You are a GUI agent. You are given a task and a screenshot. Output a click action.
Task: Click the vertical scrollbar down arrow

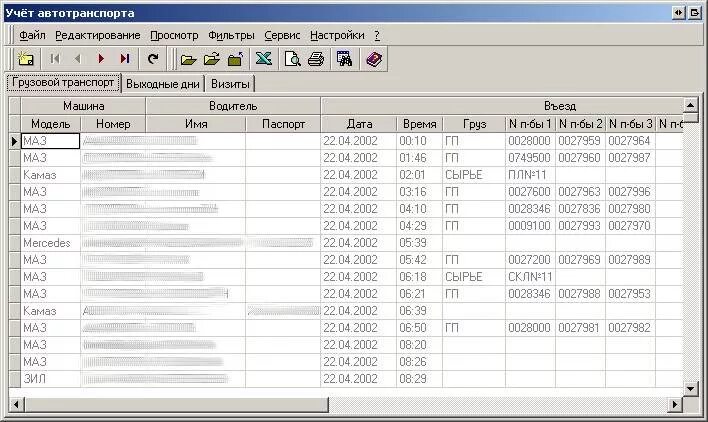click(690, 388)
